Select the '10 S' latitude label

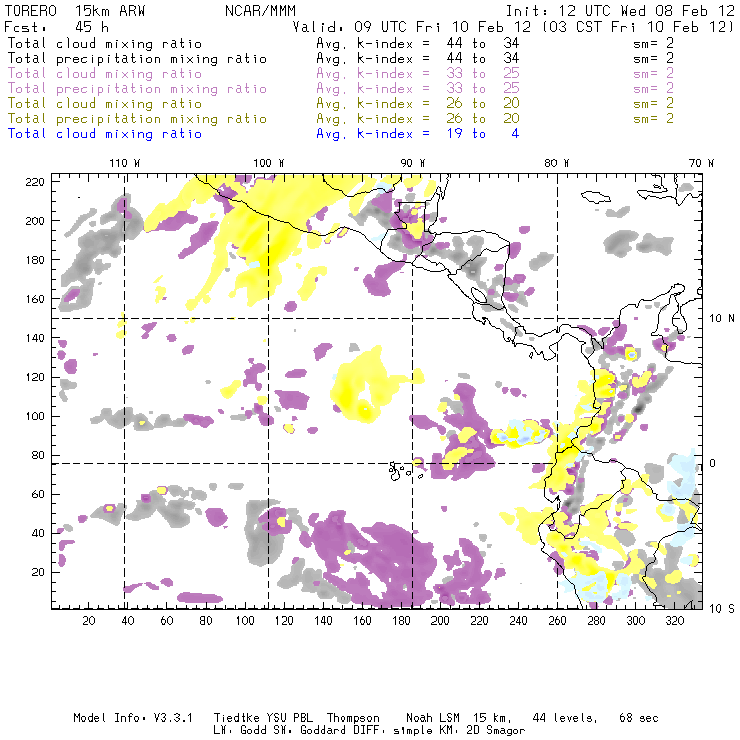722,609
